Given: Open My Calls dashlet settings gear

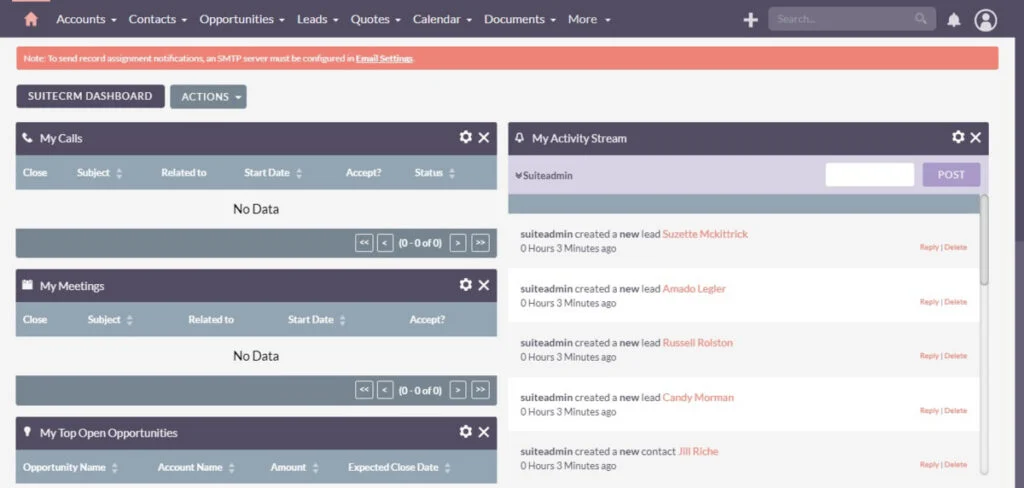Looking at the screenshot, I should click(465, 137).
